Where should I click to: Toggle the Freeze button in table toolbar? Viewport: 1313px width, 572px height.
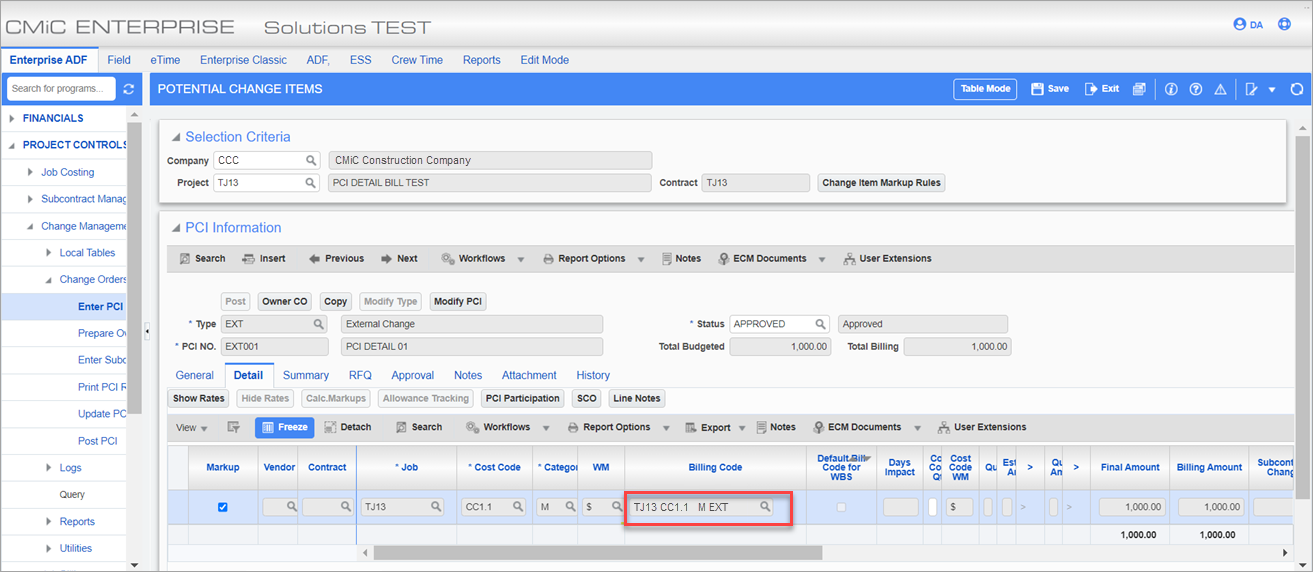285,427
